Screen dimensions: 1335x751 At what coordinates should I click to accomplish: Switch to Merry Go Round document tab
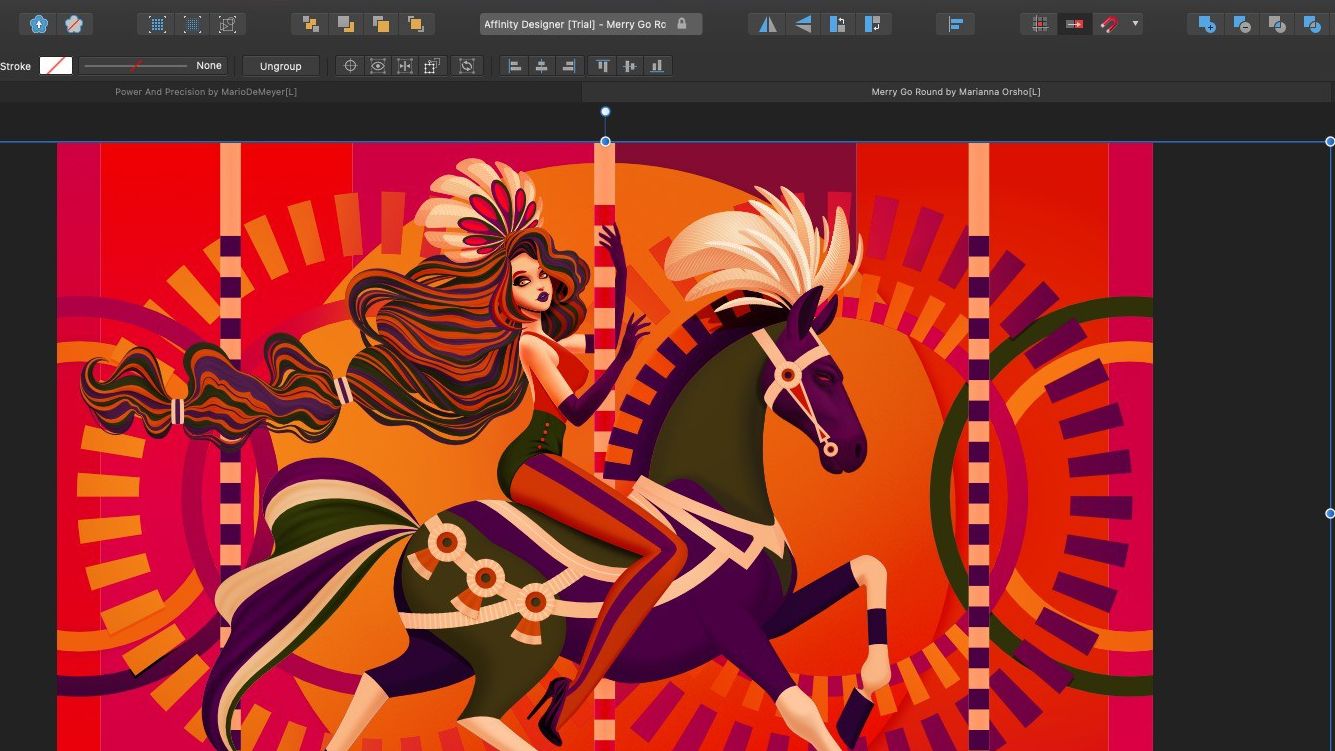click(958, 92)
